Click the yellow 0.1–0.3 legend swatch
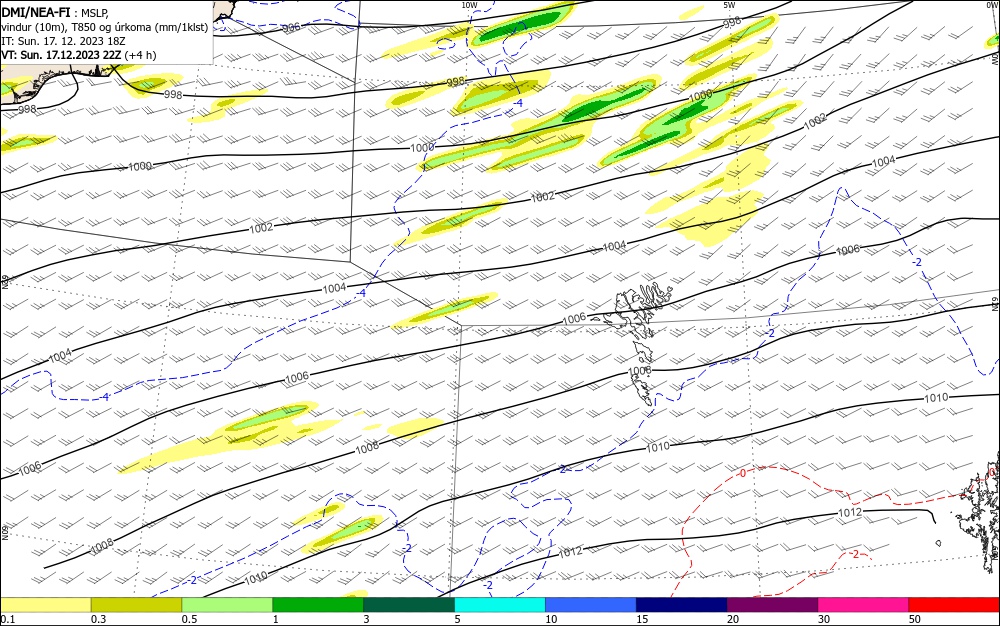This screenshot has height=626, width=1000. (x=46, y=605)
